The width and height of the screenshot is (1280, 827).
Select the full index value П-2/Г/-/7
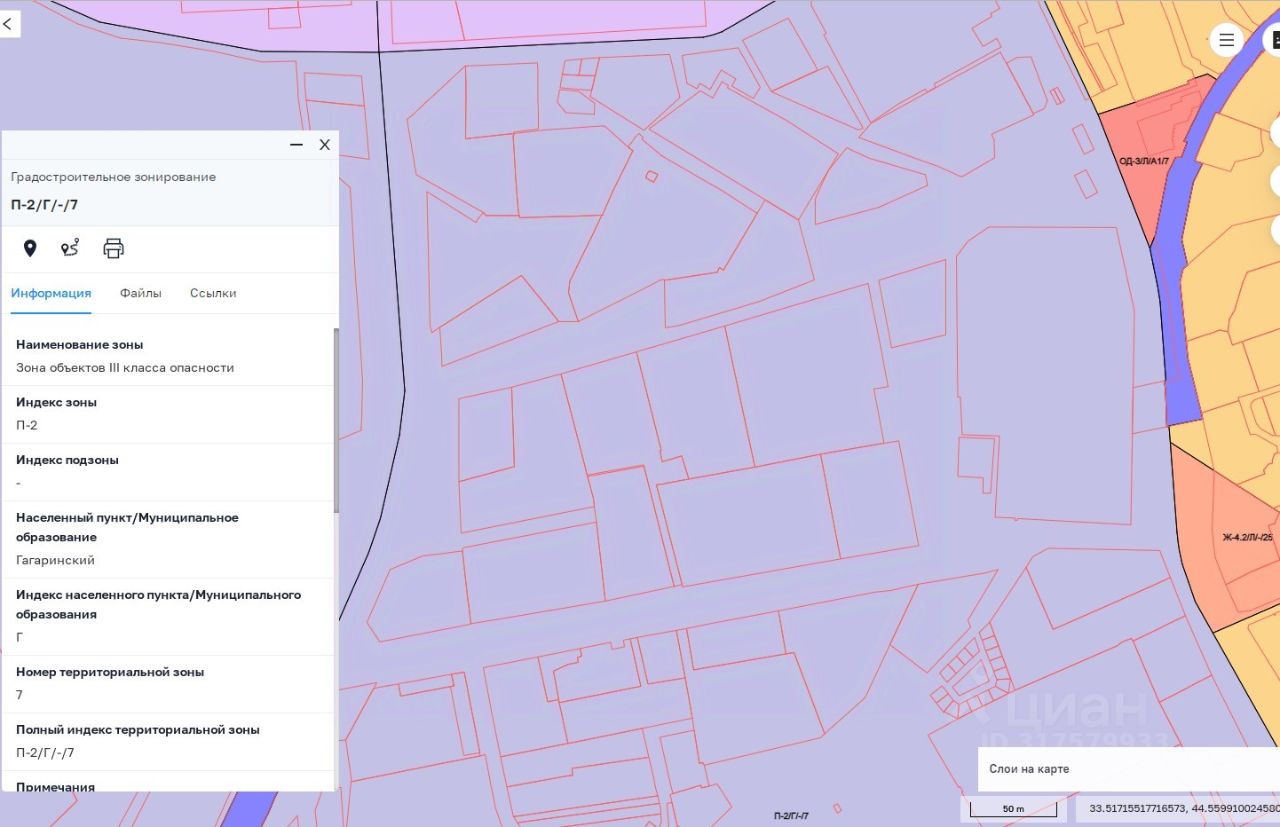point(45,753)
